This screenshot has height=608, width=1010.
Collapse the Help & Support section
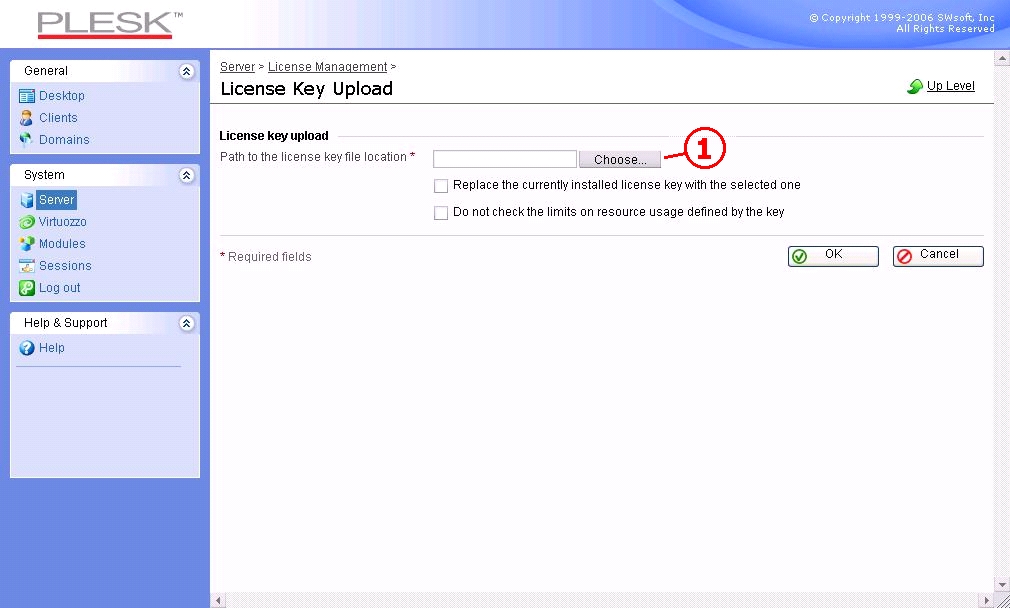pyautogui.click(x=186, y=323)
